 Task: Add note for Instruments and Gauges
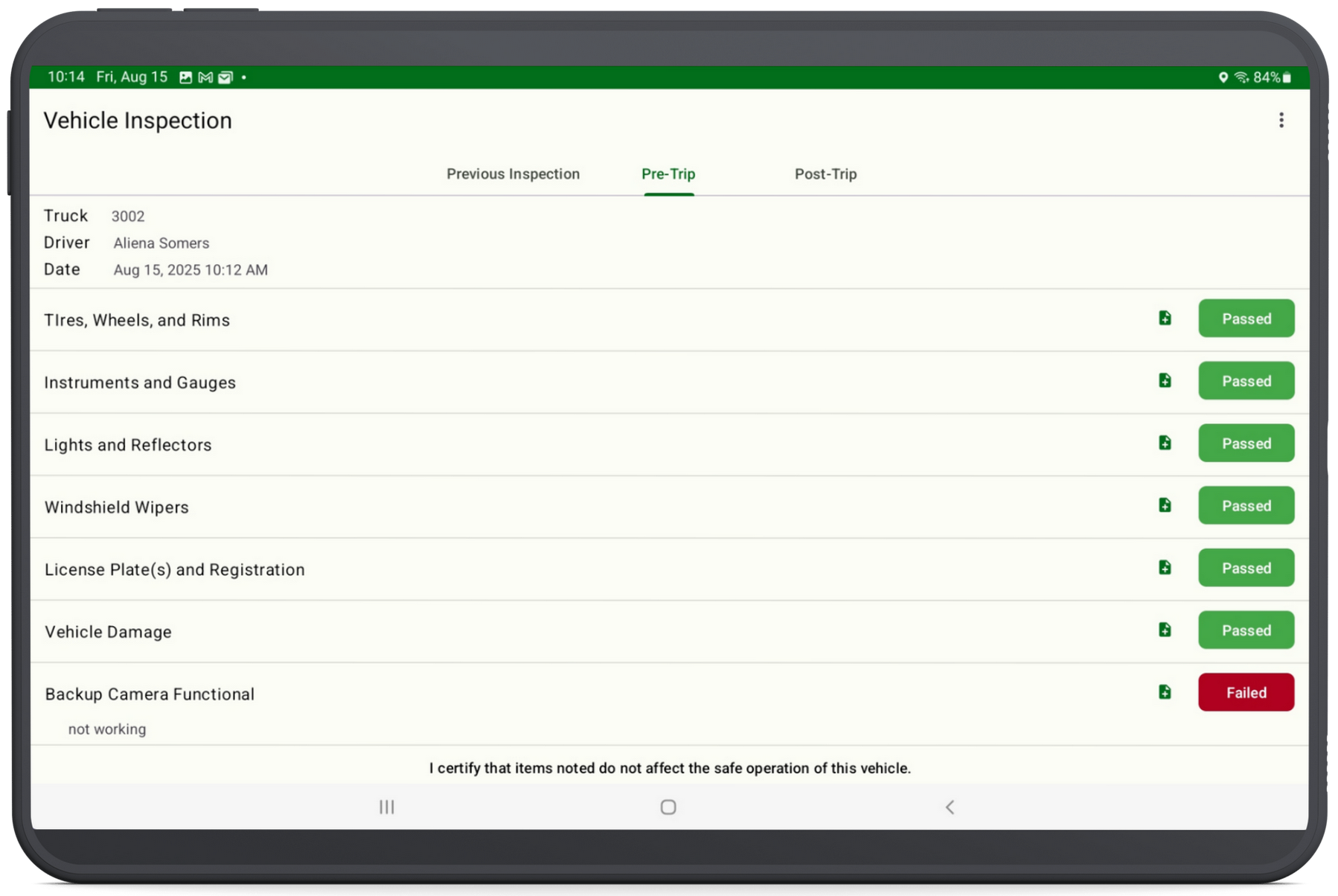pyautogui.click(x=1165, y=381)
